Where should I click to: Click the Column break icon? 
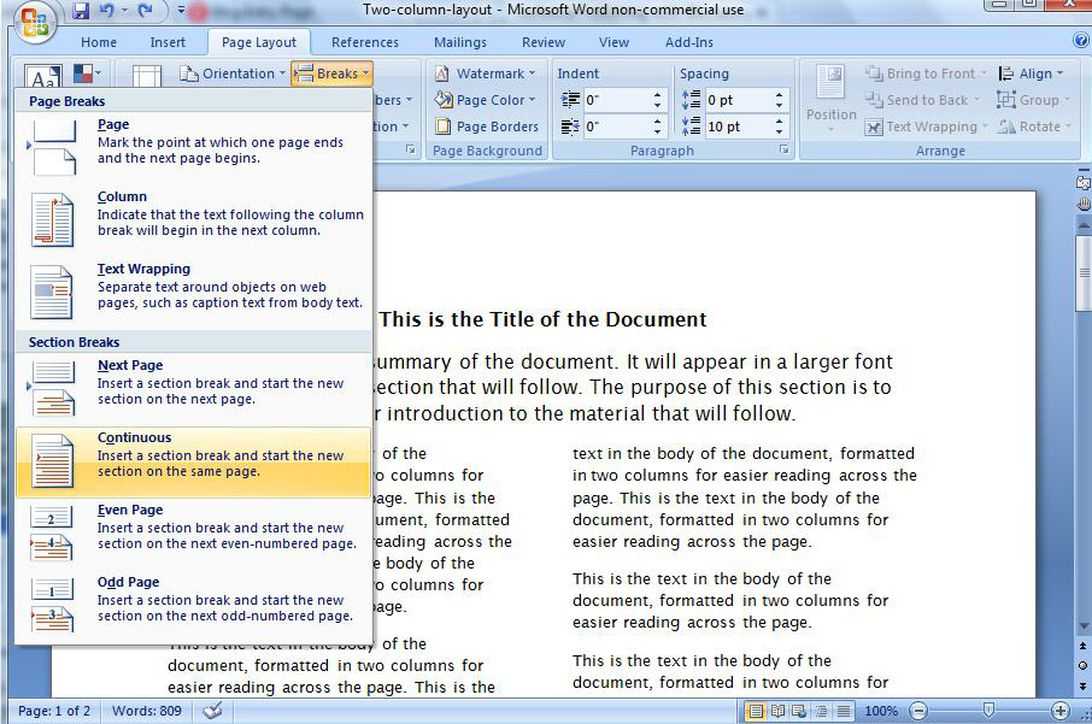(x=52, y=219)
